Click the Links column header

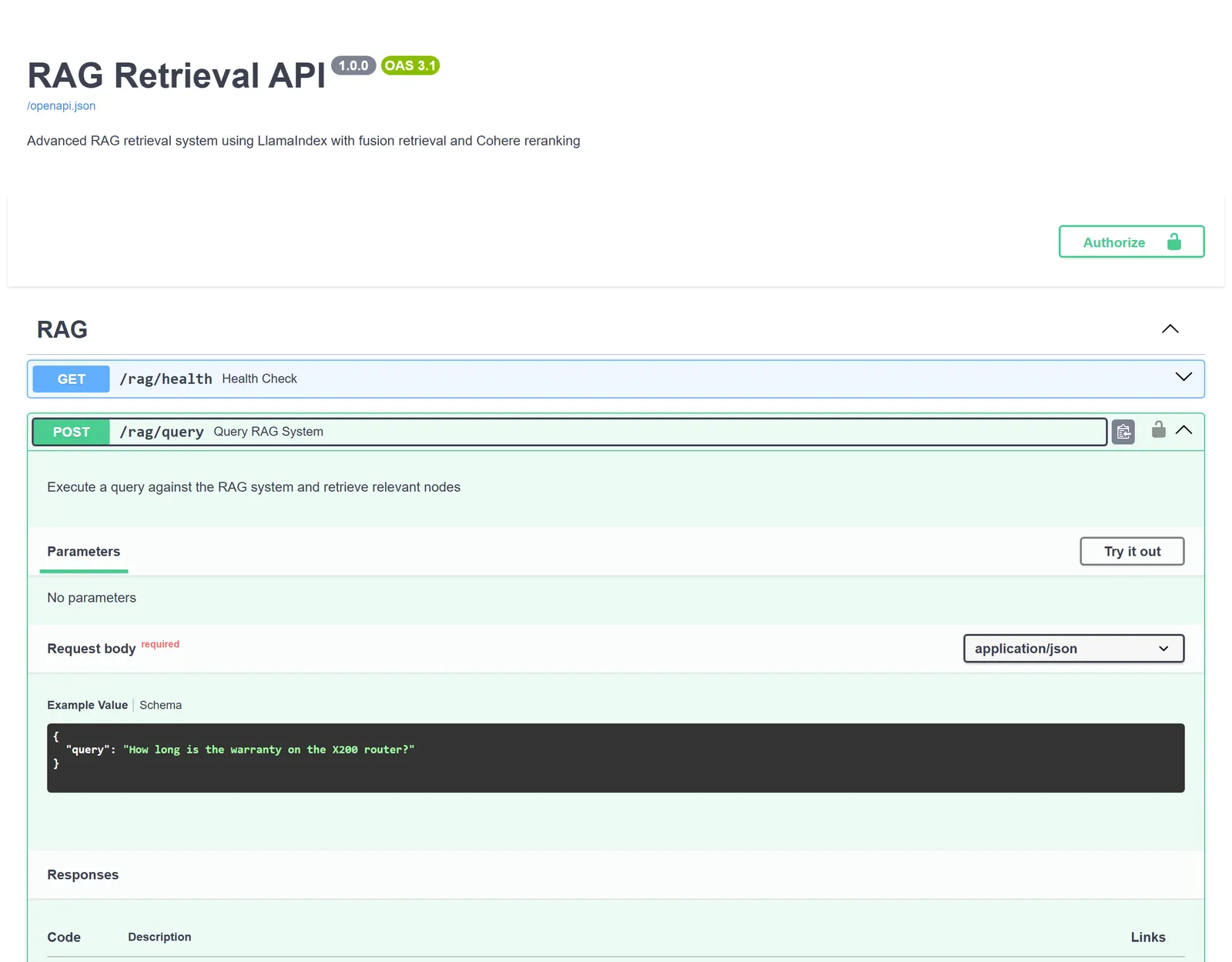1147,937
